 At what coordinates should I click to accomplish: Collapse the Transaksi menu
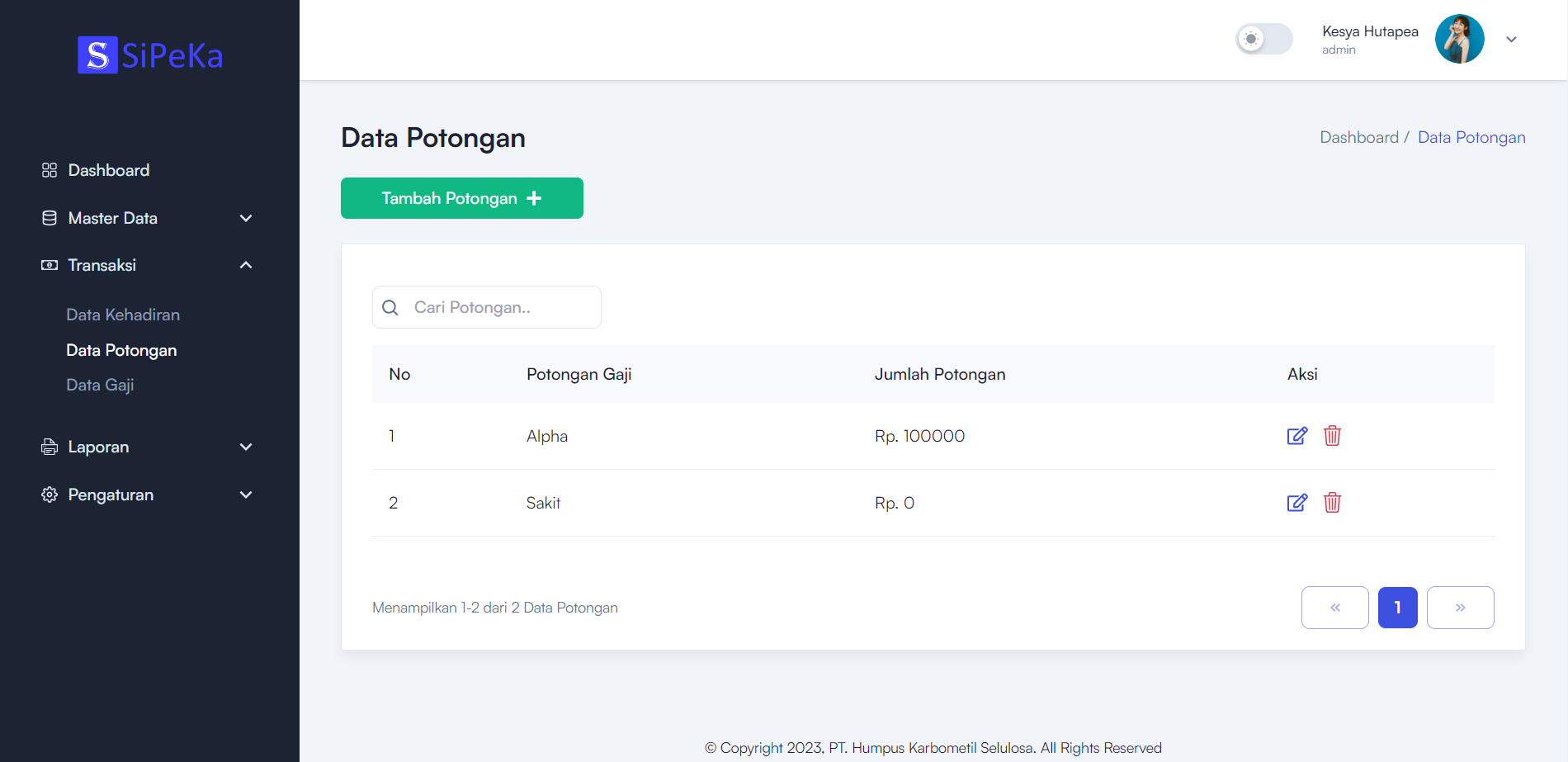[x=245, y=265]
